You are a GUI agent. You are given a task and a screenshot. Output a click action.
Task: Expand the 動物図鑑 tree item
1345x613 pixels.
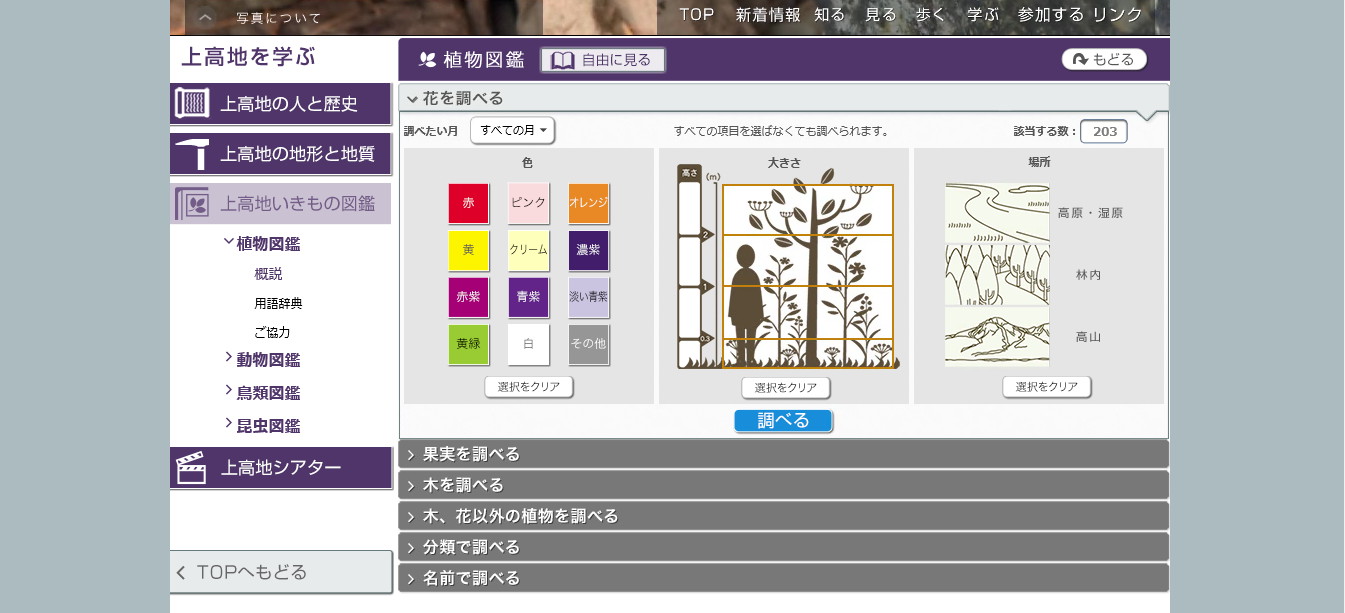click(267, 360)
